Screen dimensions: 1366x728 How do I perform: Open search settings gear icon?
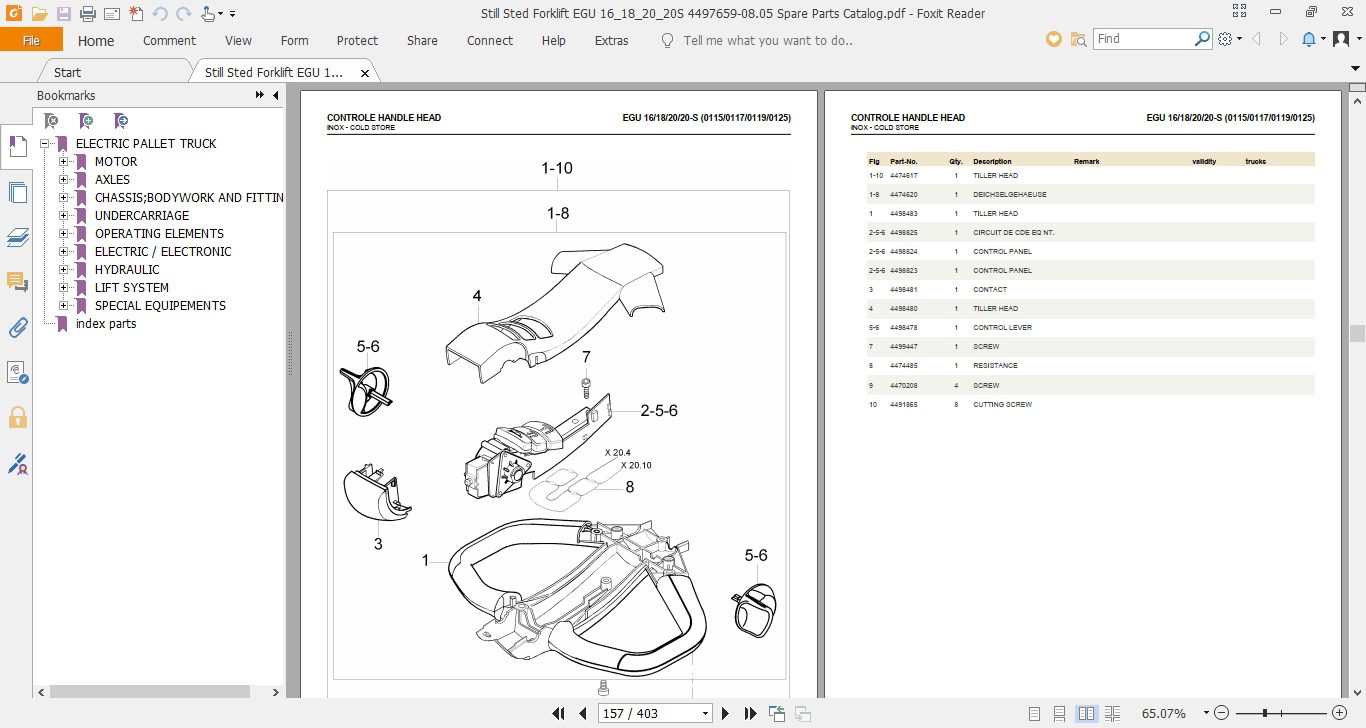(1226, 39)
